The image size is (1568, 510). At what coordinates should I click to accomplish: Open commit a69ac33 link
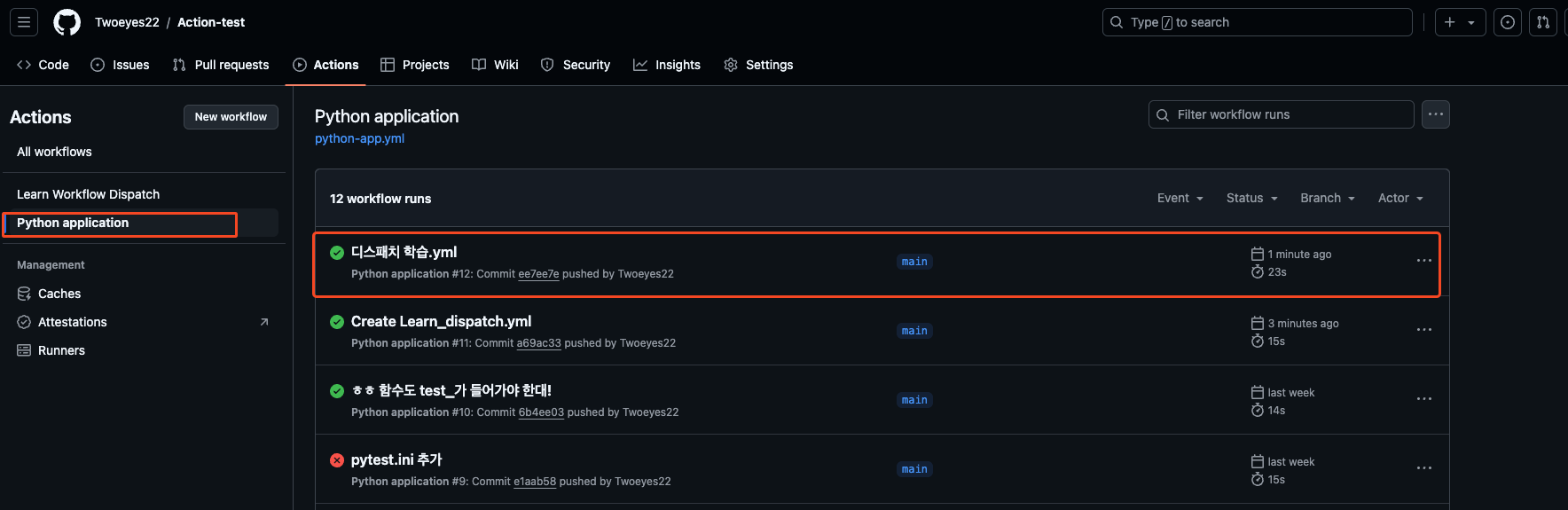pyautogui.click(x=539, y=343)
